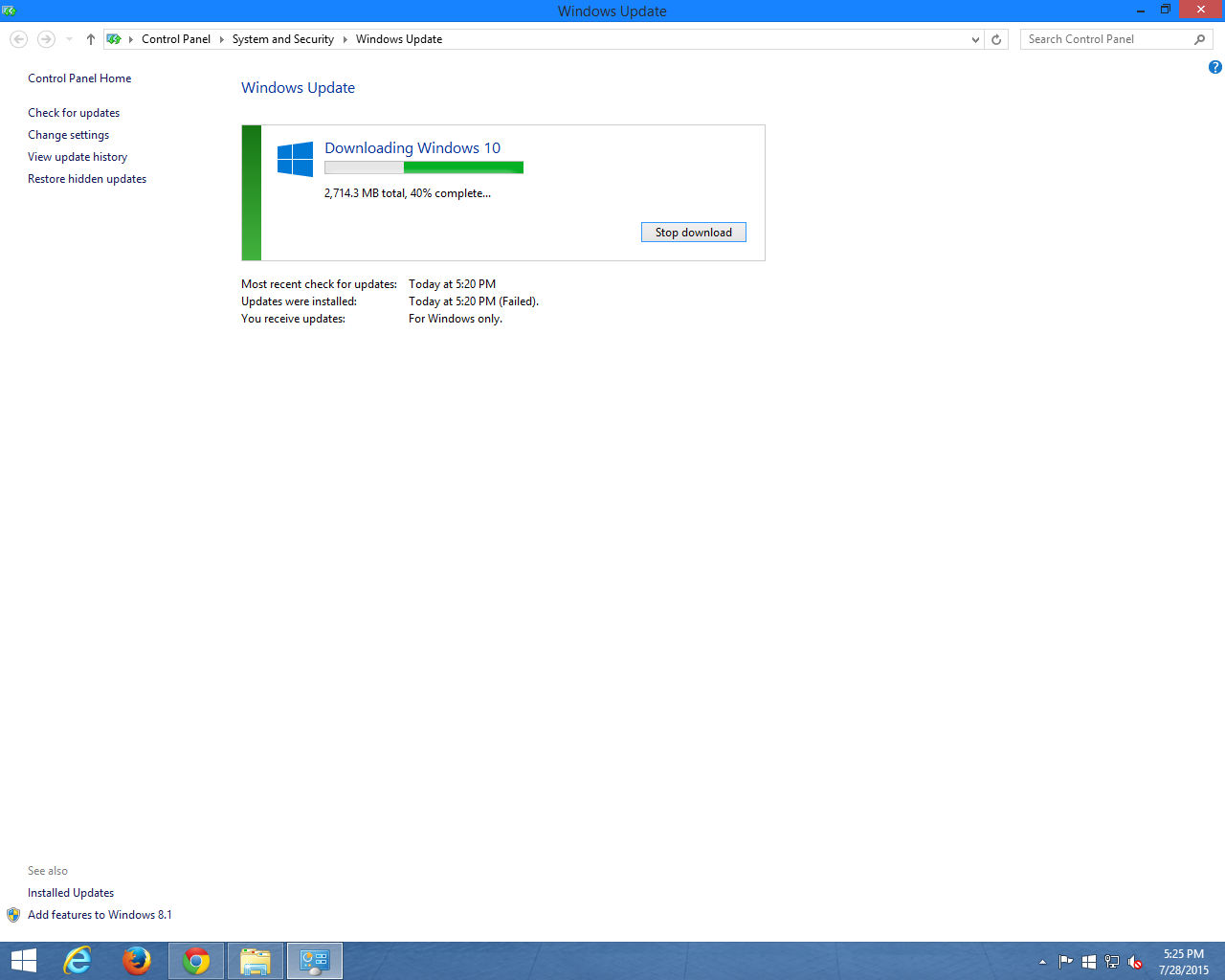Expand chevron after Control Panel breadcrumb

coord(222,39)
